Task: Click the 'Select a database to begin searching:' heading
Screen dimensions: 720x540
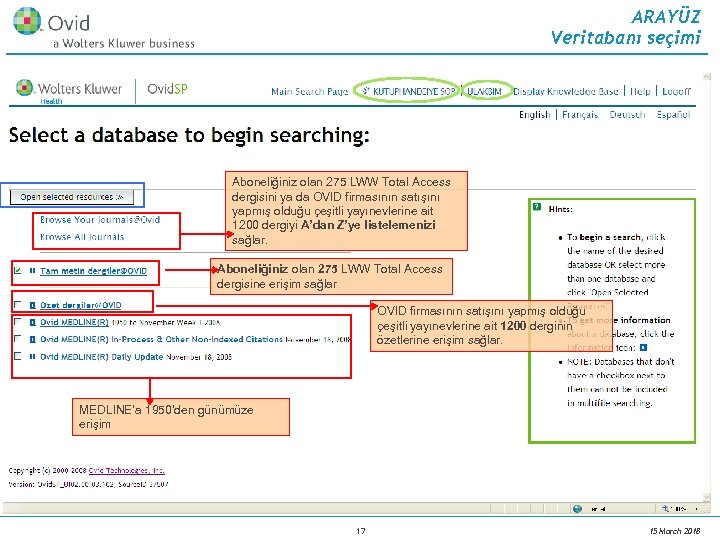Action: click(189, 135)
